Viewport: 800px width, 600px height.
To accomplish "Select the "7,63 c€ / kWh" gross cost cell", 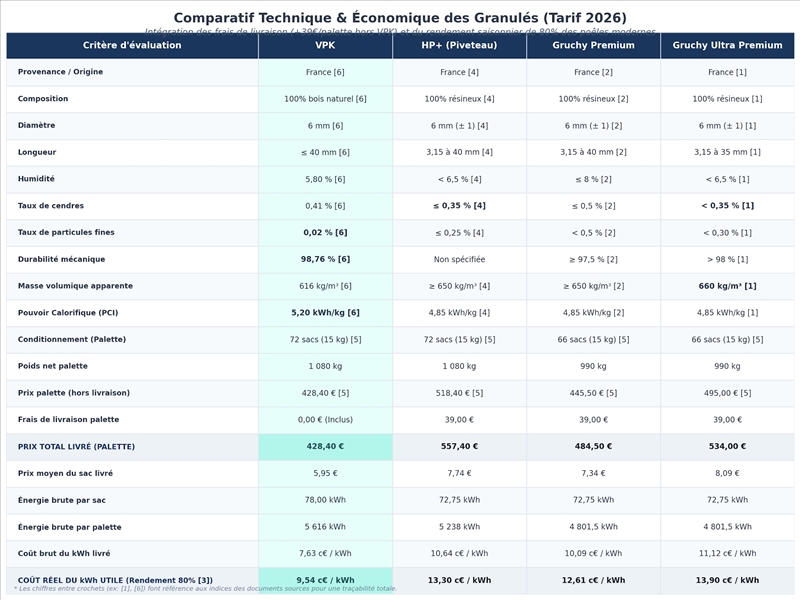I will click(325, 553).
